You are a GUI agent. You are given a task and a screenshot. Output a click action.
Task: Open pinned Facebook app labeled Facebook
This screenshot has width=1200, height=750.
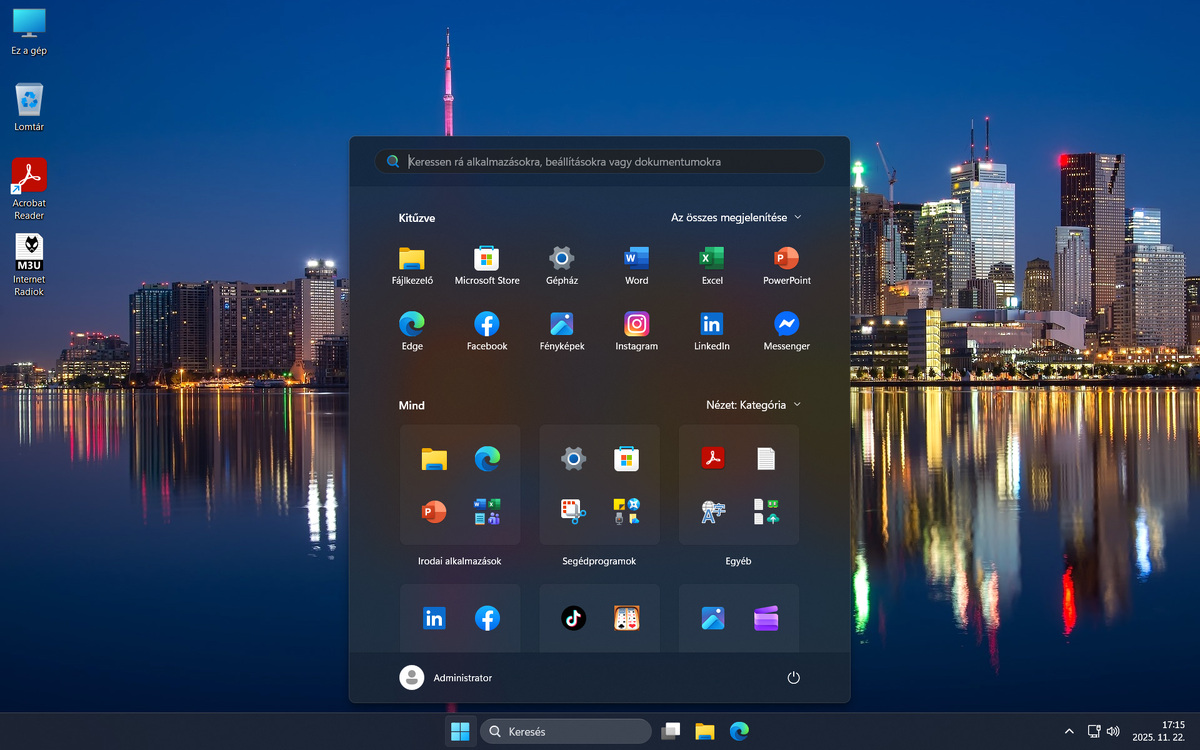[487, 331]
